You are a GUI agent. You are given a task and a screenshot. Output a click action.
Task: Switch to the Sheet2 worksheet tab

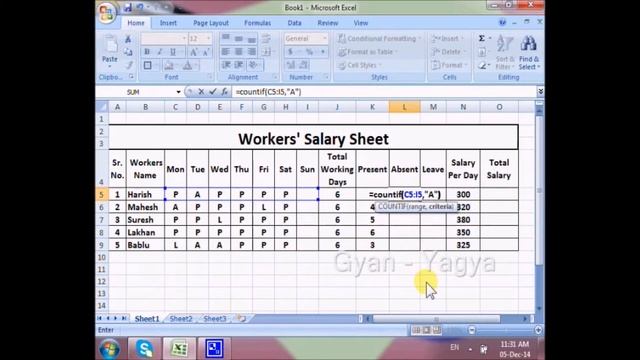(181, 318)
